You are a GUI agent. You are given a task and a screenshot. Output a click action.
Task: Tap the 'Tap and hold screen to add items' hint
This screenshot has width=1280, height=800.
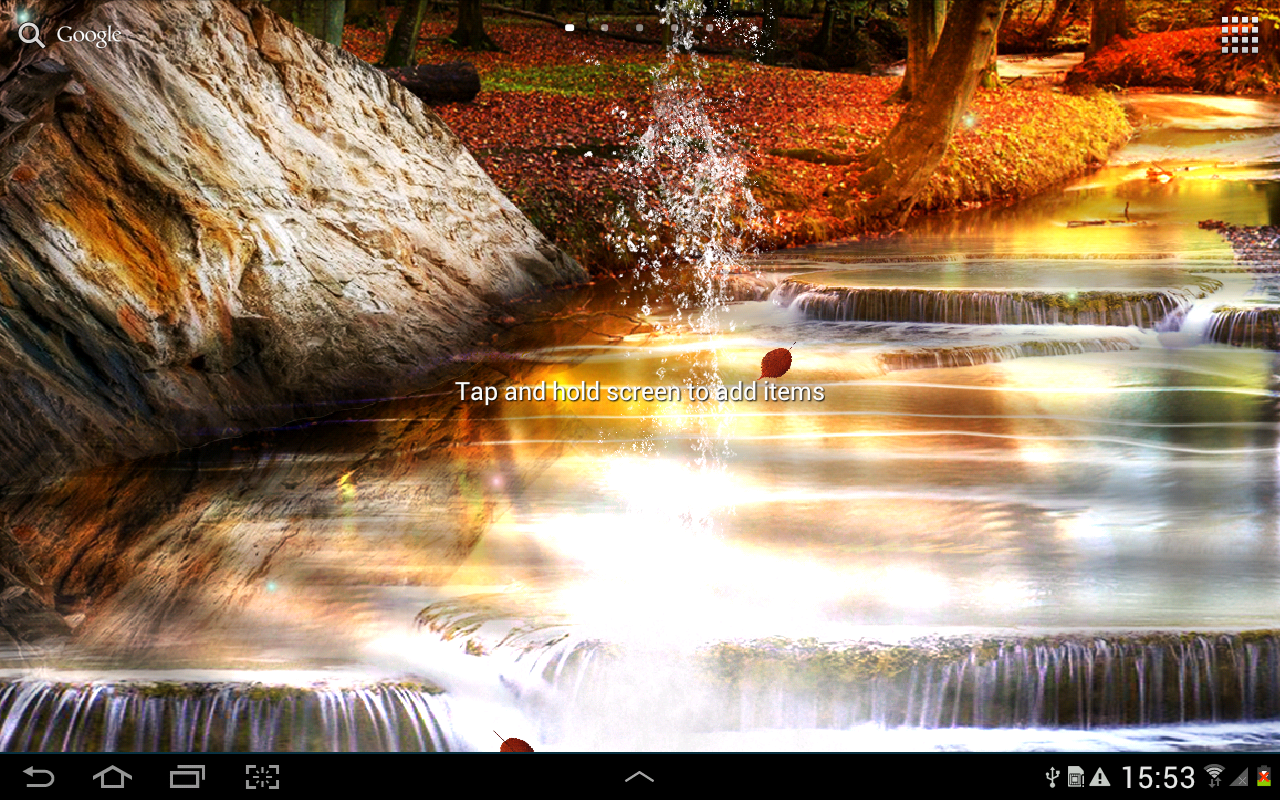(x=640, y=392)
